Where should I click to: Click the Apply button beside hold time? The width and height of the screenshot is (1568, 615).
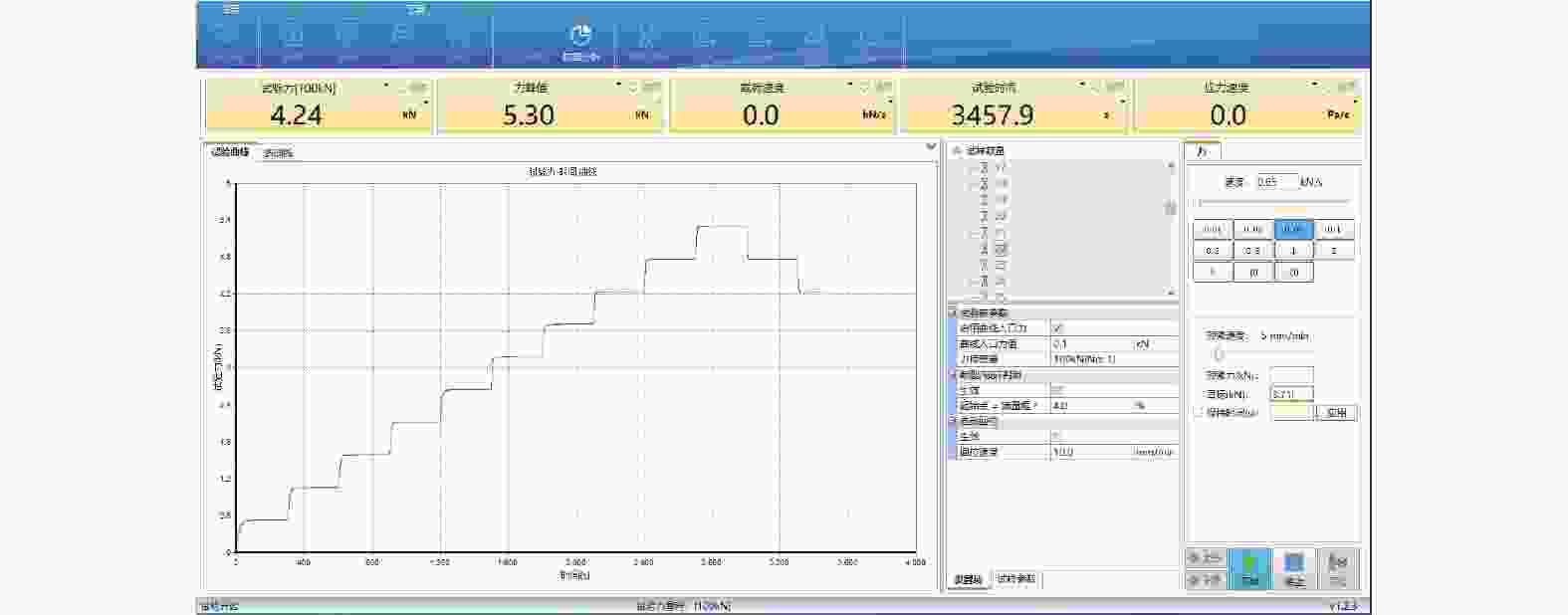click(x=1336, y=412)
